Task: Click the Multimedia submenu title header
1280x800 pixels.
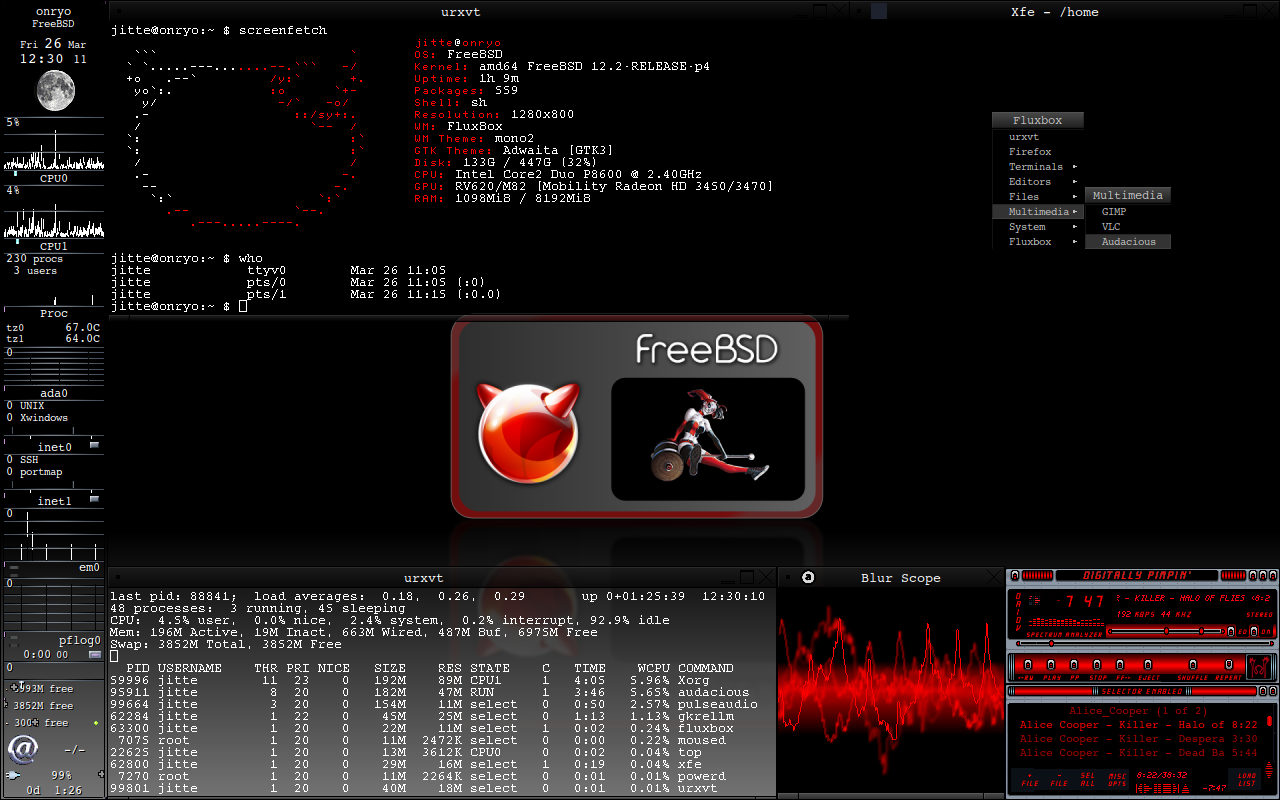Action: 1128,196
